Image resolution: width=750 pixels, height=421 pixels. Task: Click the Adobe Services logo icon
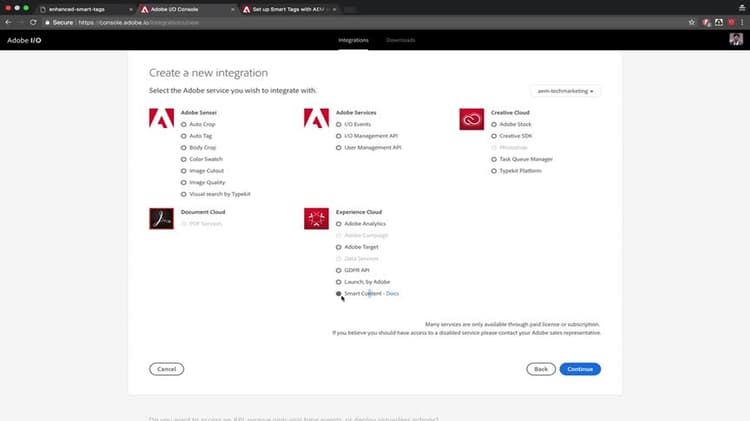[x=316, y=118]
